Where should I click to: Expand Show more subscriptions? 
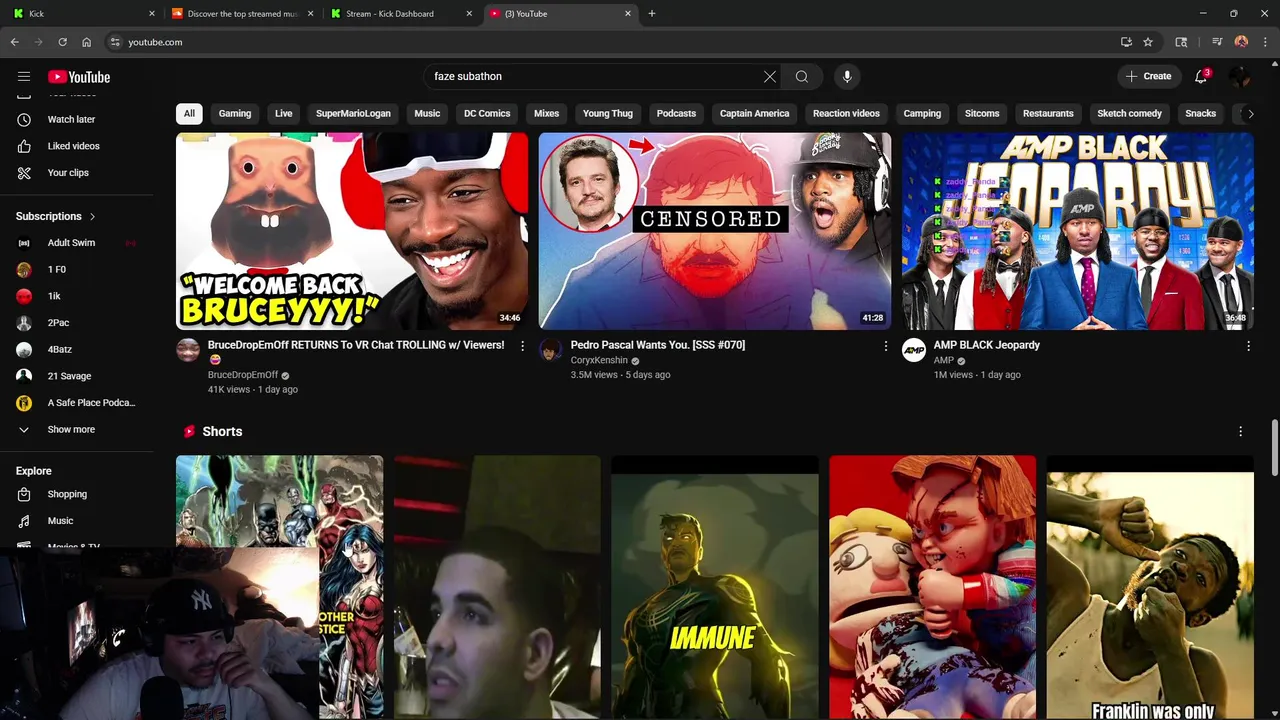71,429
